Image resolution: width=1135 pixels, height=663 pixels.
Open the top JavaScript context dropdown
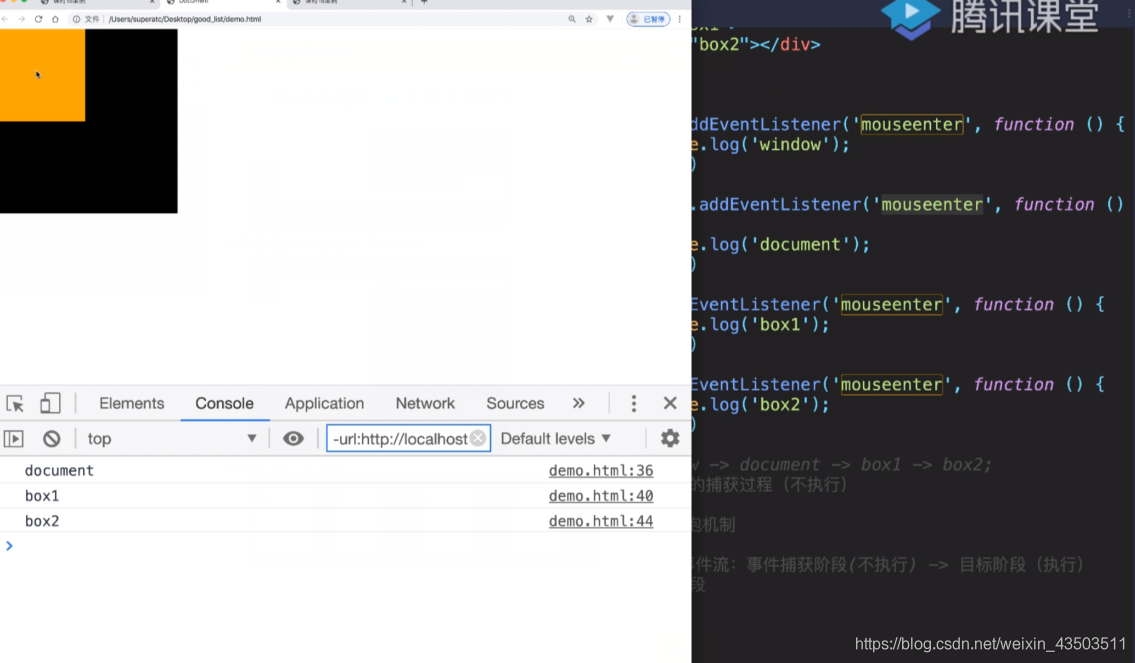pyautogui.click(x=172, y=439)
